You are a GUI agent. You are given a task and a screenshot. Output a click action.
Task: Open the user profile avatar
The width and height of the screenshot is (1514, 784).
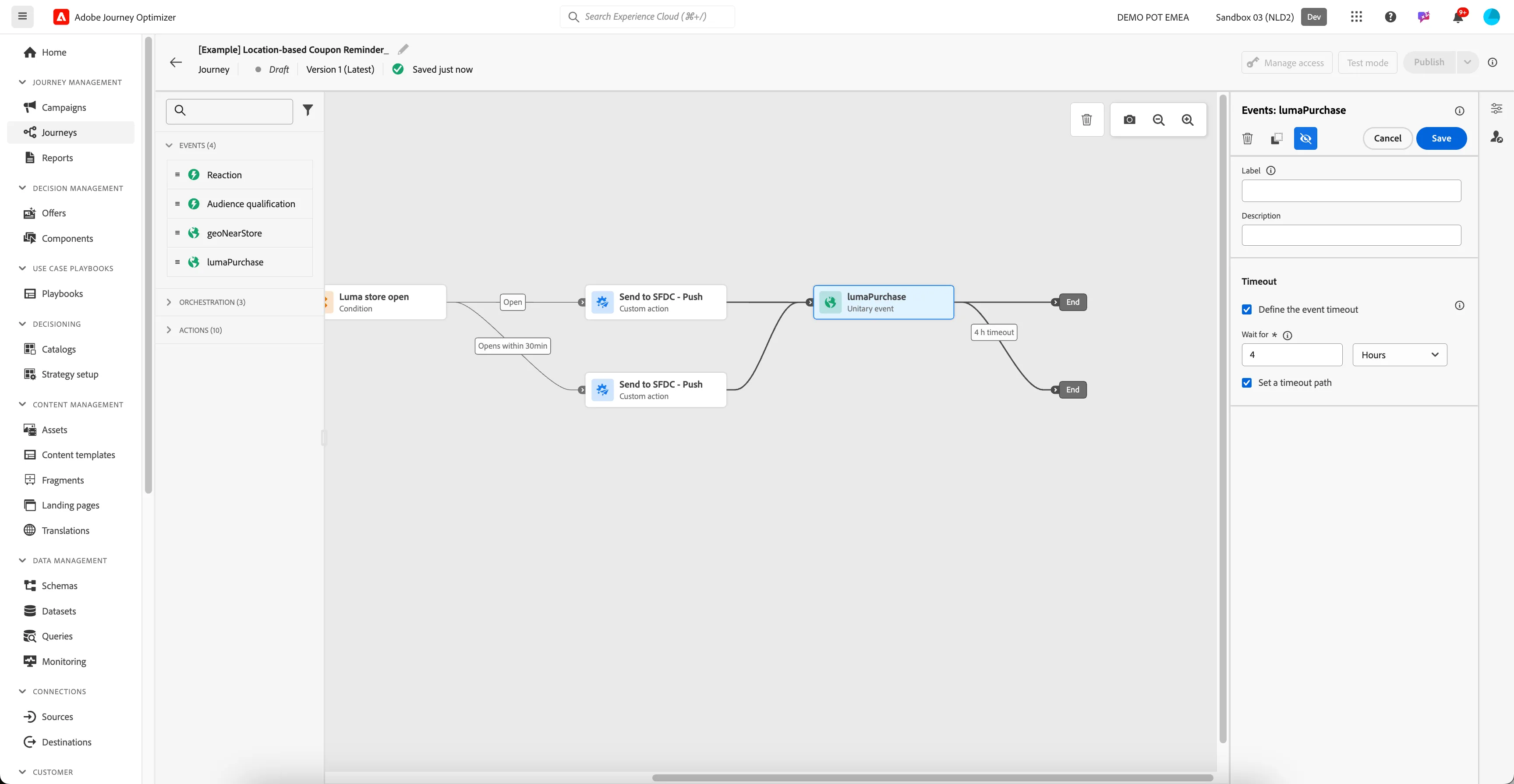[1491, 17]
